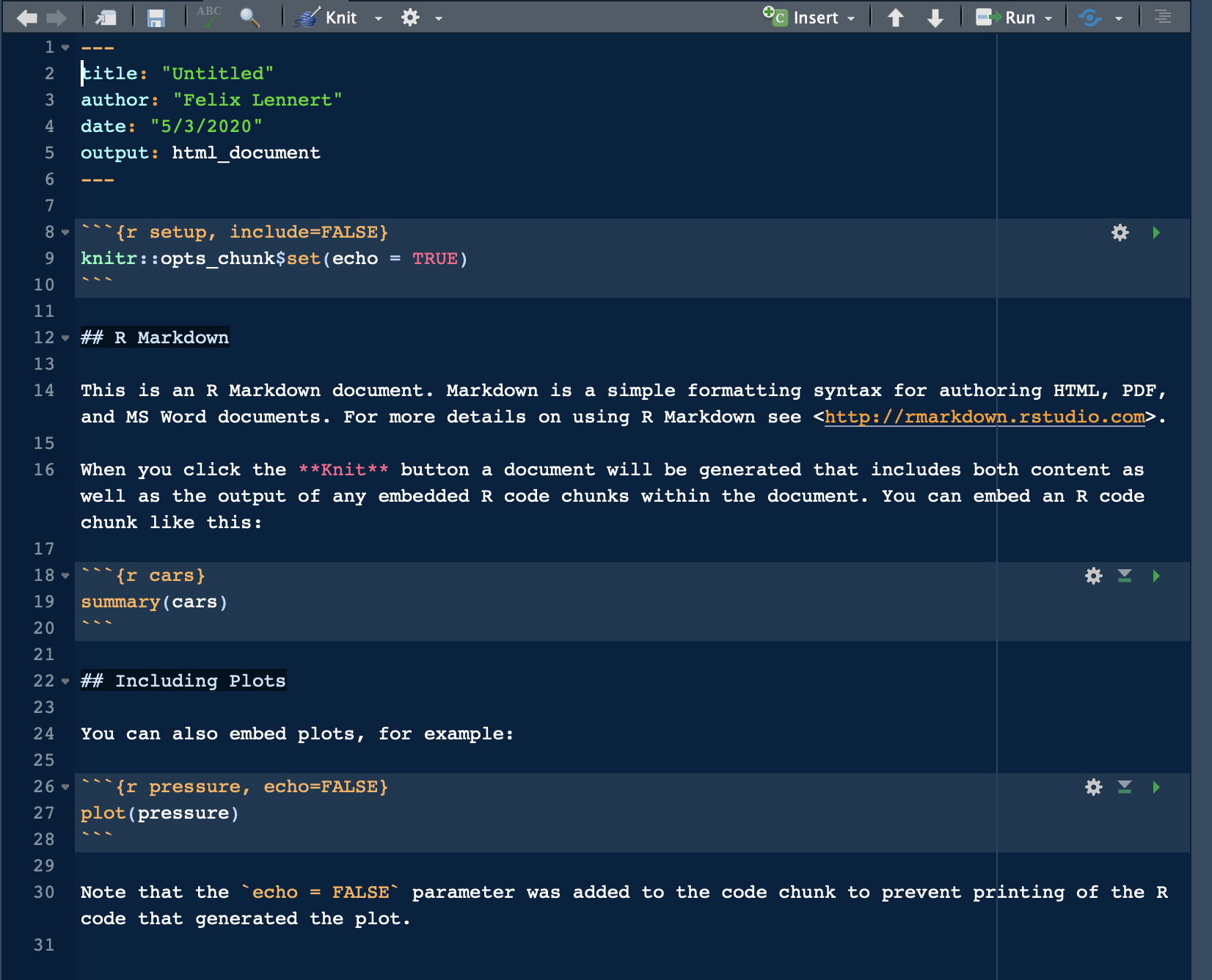Show in new window icon
1212x980 pixels.
(x=106, y=18)
